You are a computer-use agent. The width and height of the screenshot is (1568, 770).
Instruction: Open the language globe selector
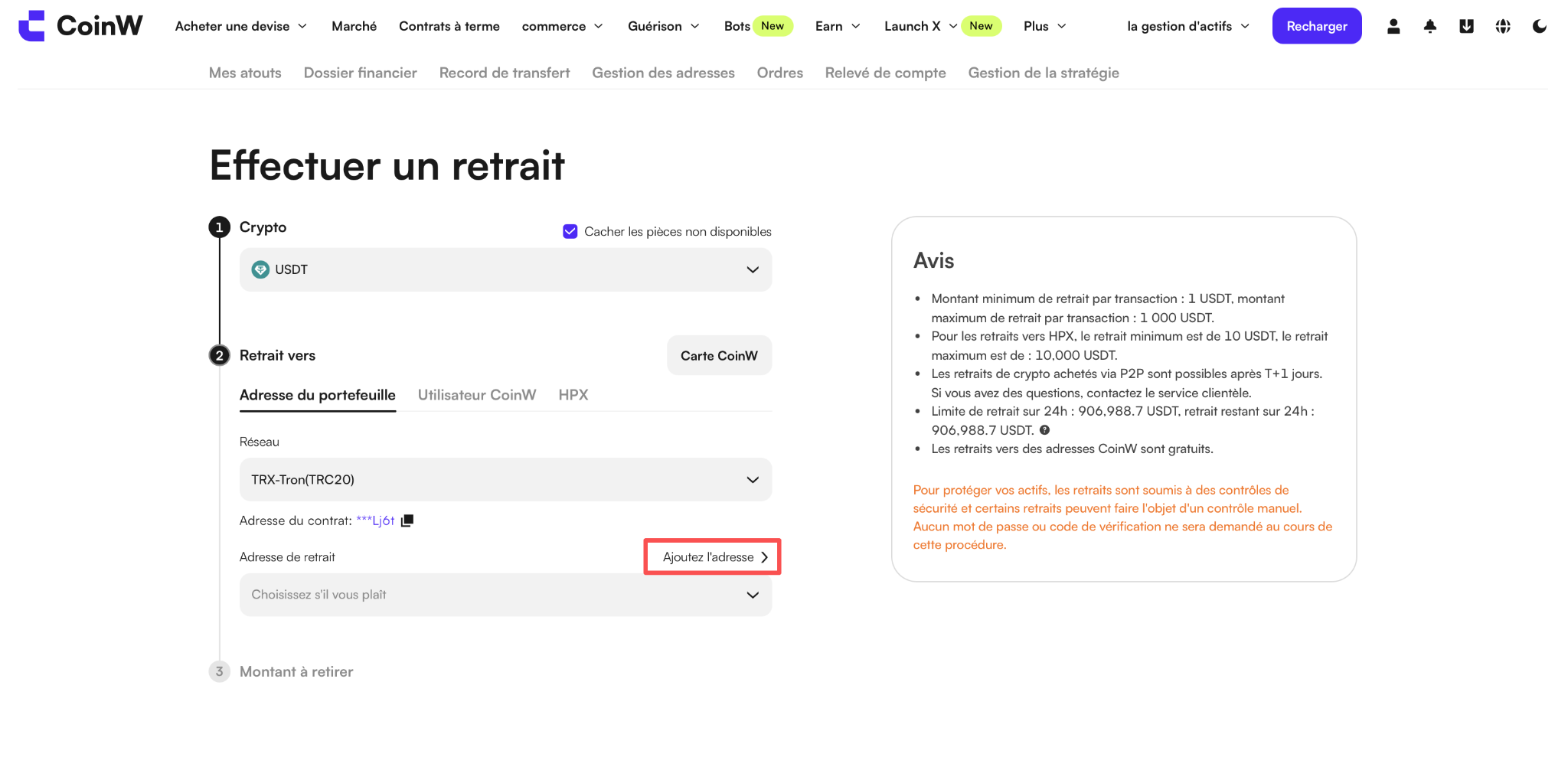point(1503,26)
